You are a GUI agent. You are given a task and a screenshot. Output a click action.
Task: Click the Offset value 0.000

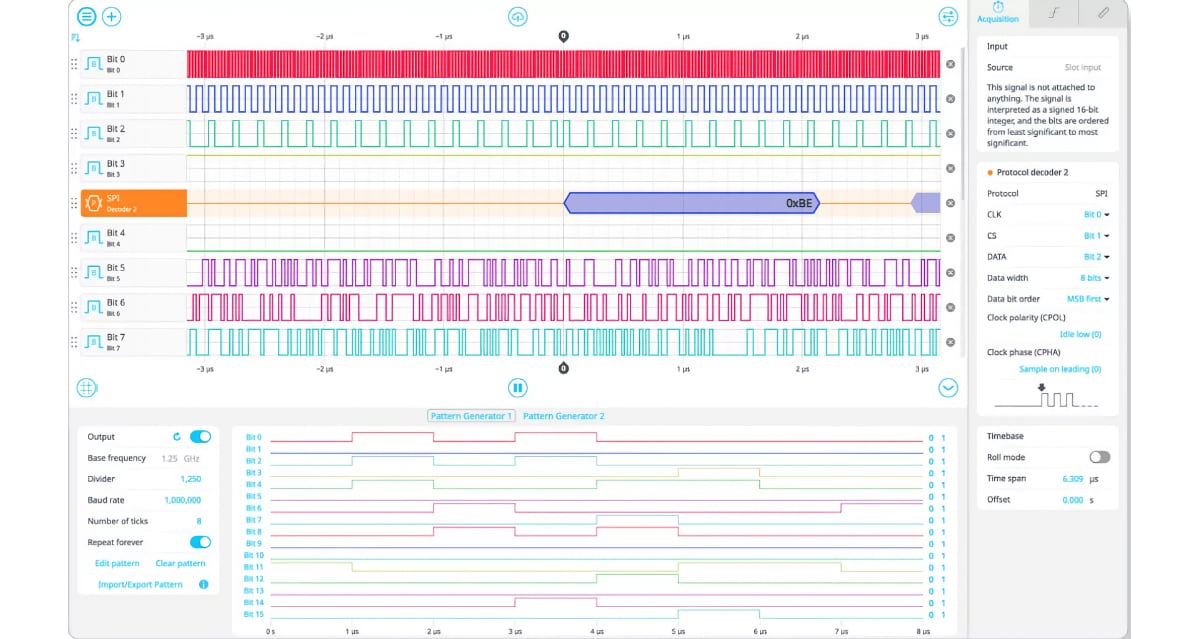1072,499
